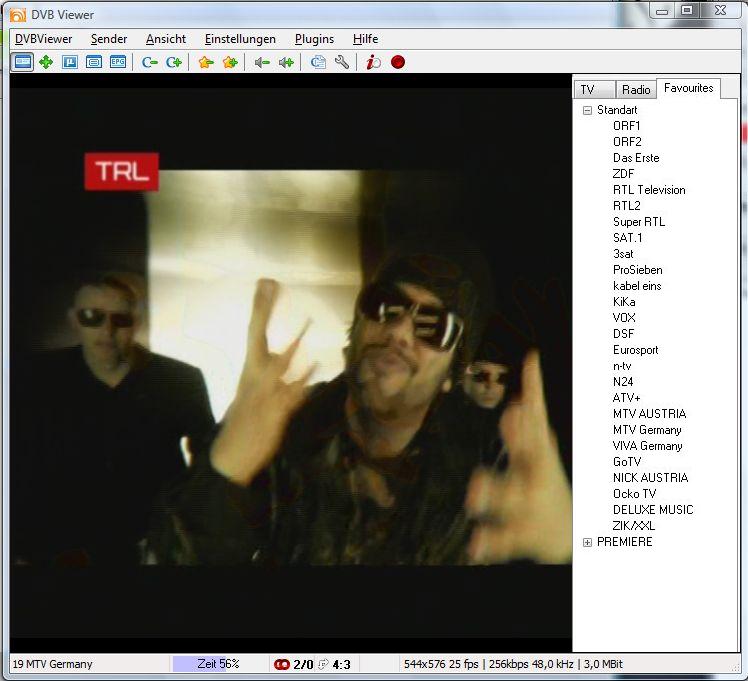Screen dimensions: 748x681
Task: Click the Zeit 56% progress bar
Action: tap(218, 664)
